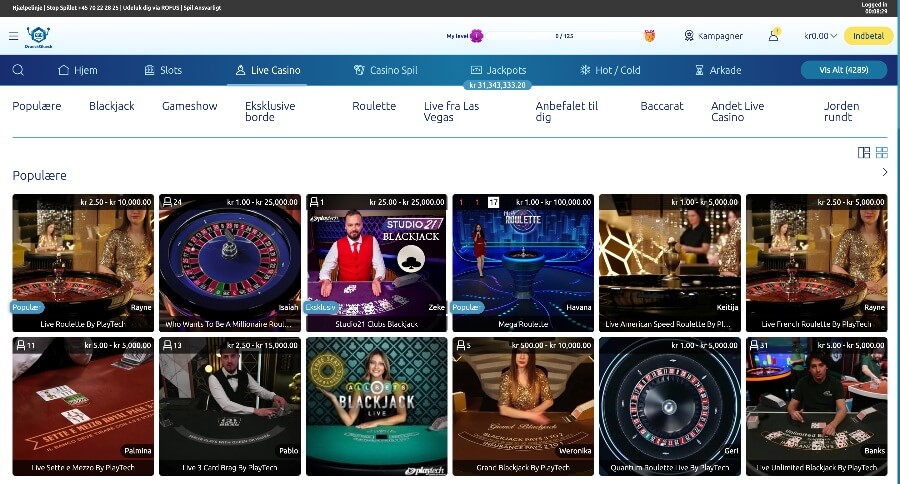Open Quantum Roulette Live By PlayTech
This screenshot has height=484, width=900.
(670, 406)
